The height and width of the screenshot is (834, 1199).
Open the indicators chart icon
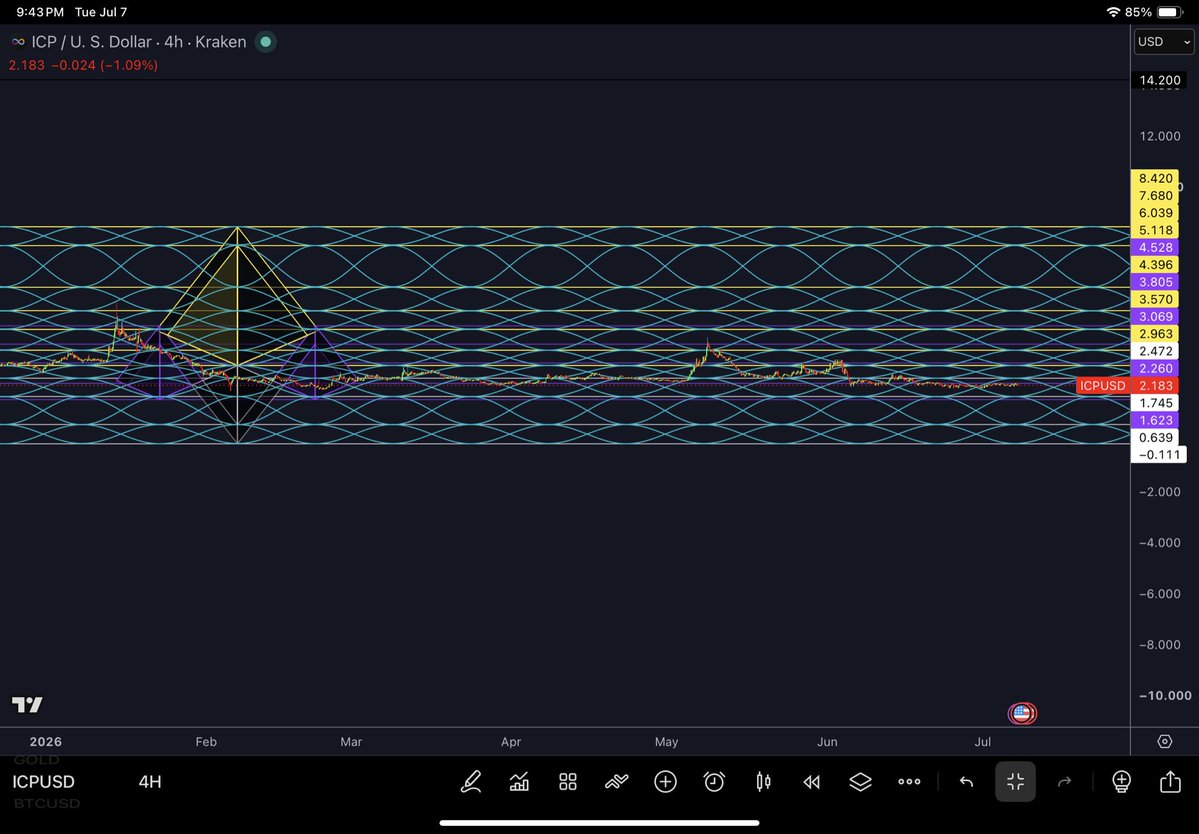point(519,781)
